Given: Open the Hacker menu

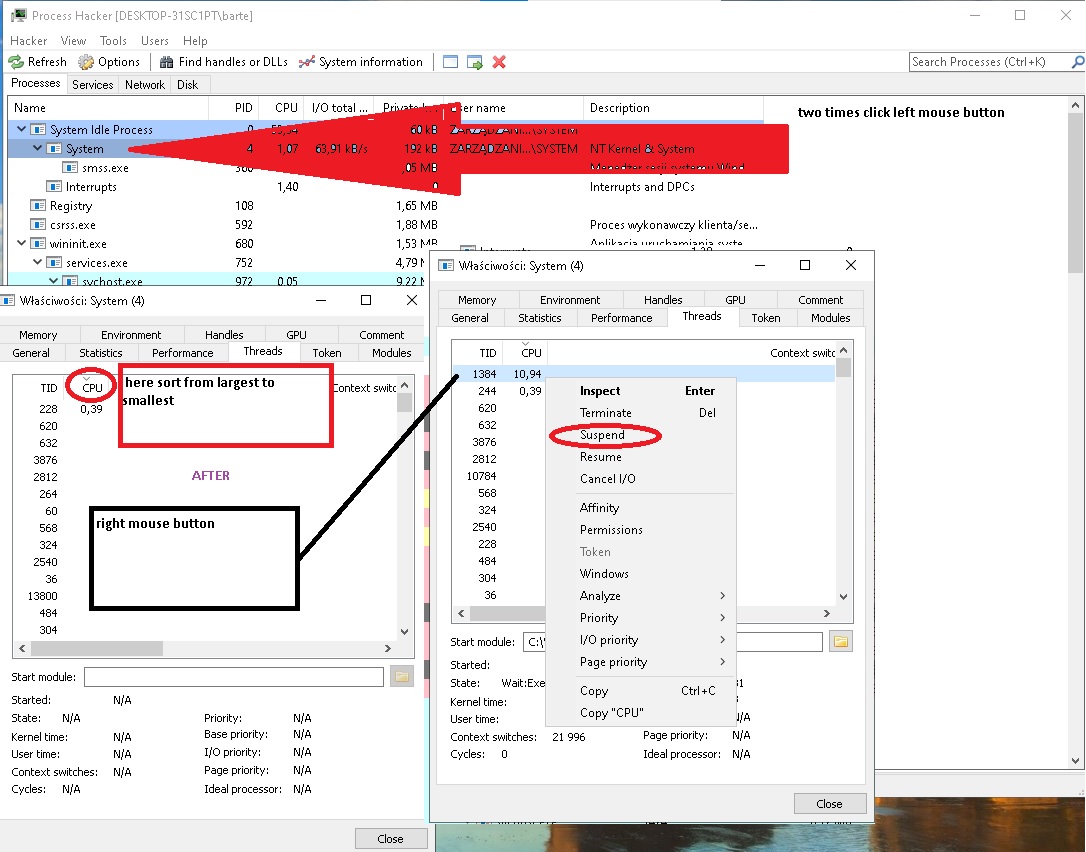Looking at the screenshot, I should coord(28,41).
